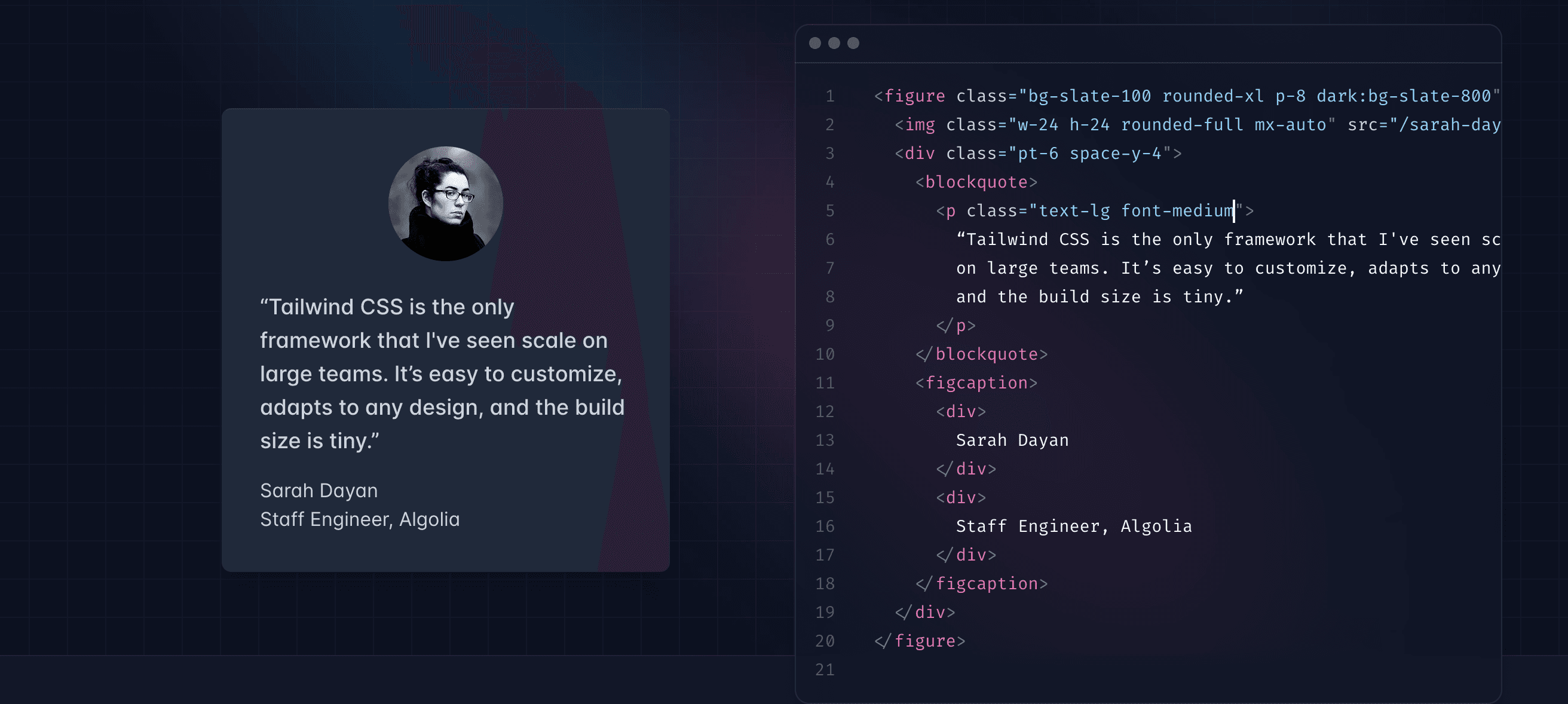Click the closing figcaption tag on line 18
1568x704 pixels.
coord(981,583)
